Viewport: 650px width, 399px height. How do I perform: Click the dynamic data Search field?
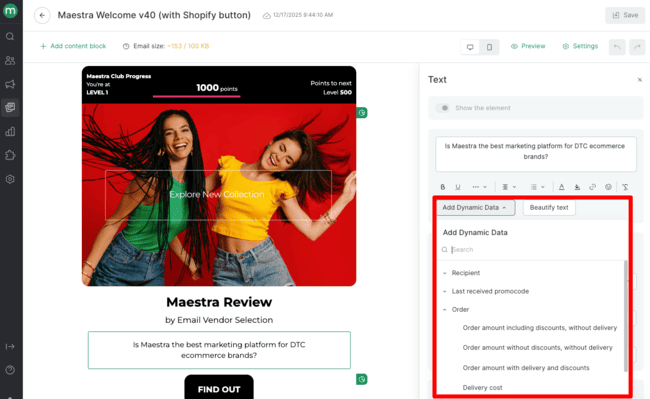tap(533, 249)
